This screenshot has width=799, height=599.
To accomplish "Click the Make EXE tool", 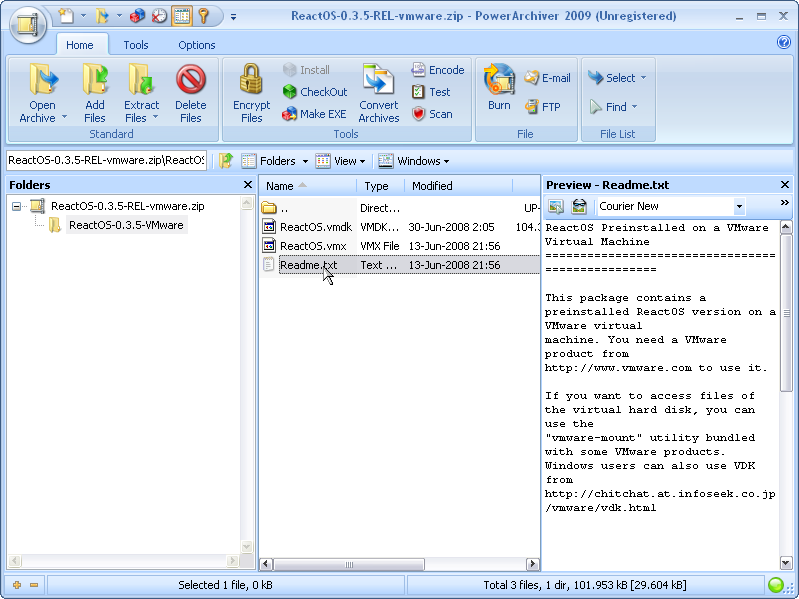I will 314,114.
